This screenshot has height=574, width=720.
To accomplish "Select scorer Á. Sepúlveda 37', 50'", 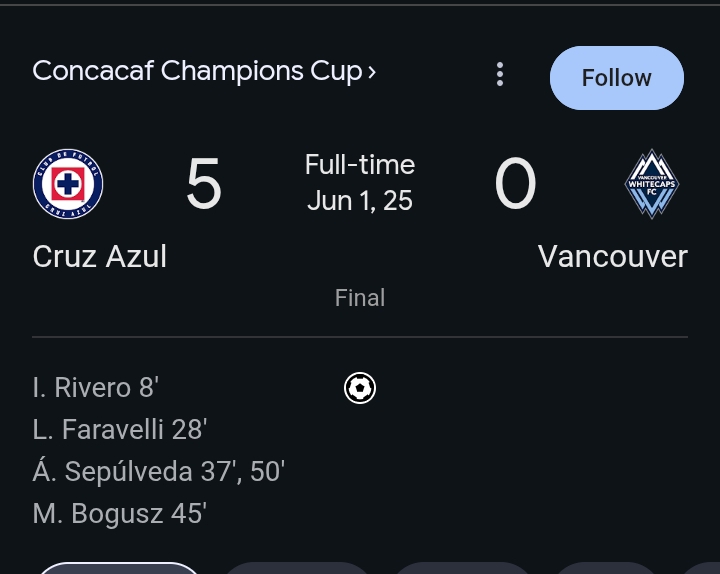I will (x=159, y=471).
